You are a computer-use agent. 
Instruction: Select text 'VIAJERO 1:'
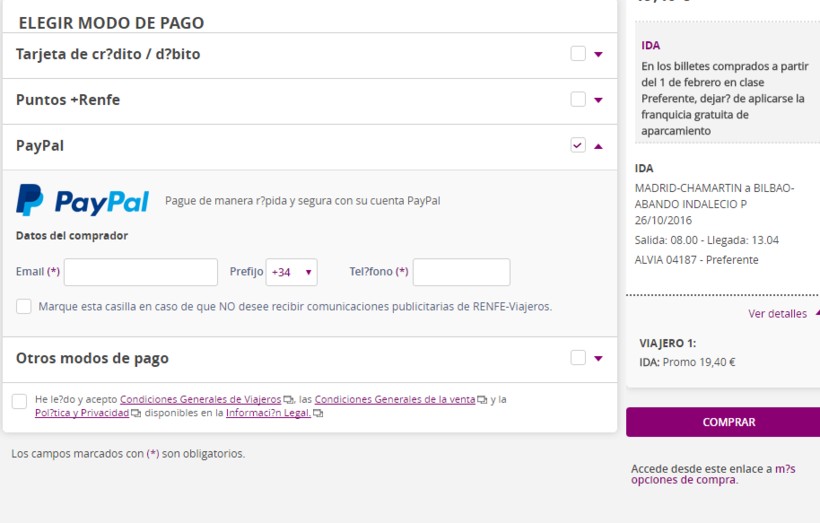[667, 343]
